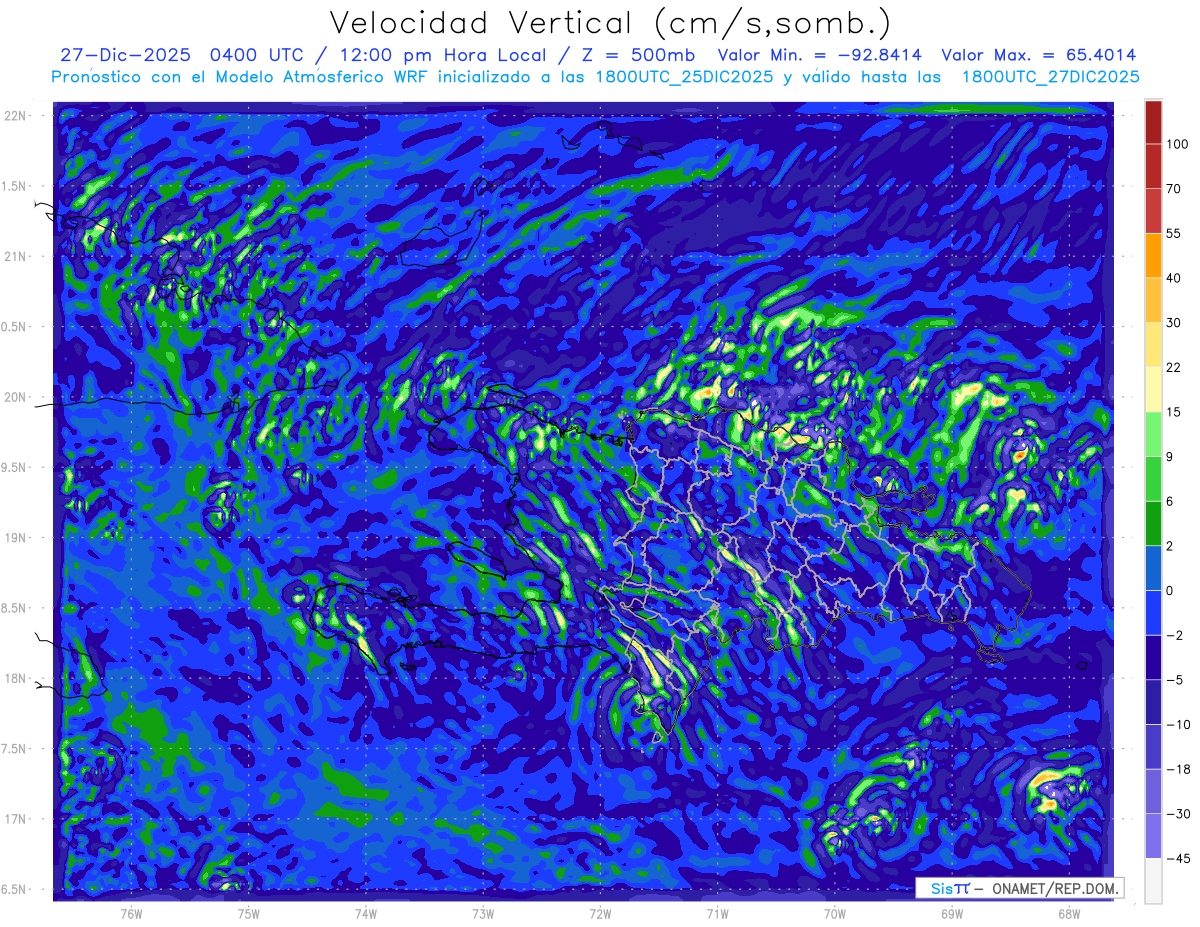Pick the swatch between 55 and 70
The image size is (1200, 927).
click(1153, 211)
